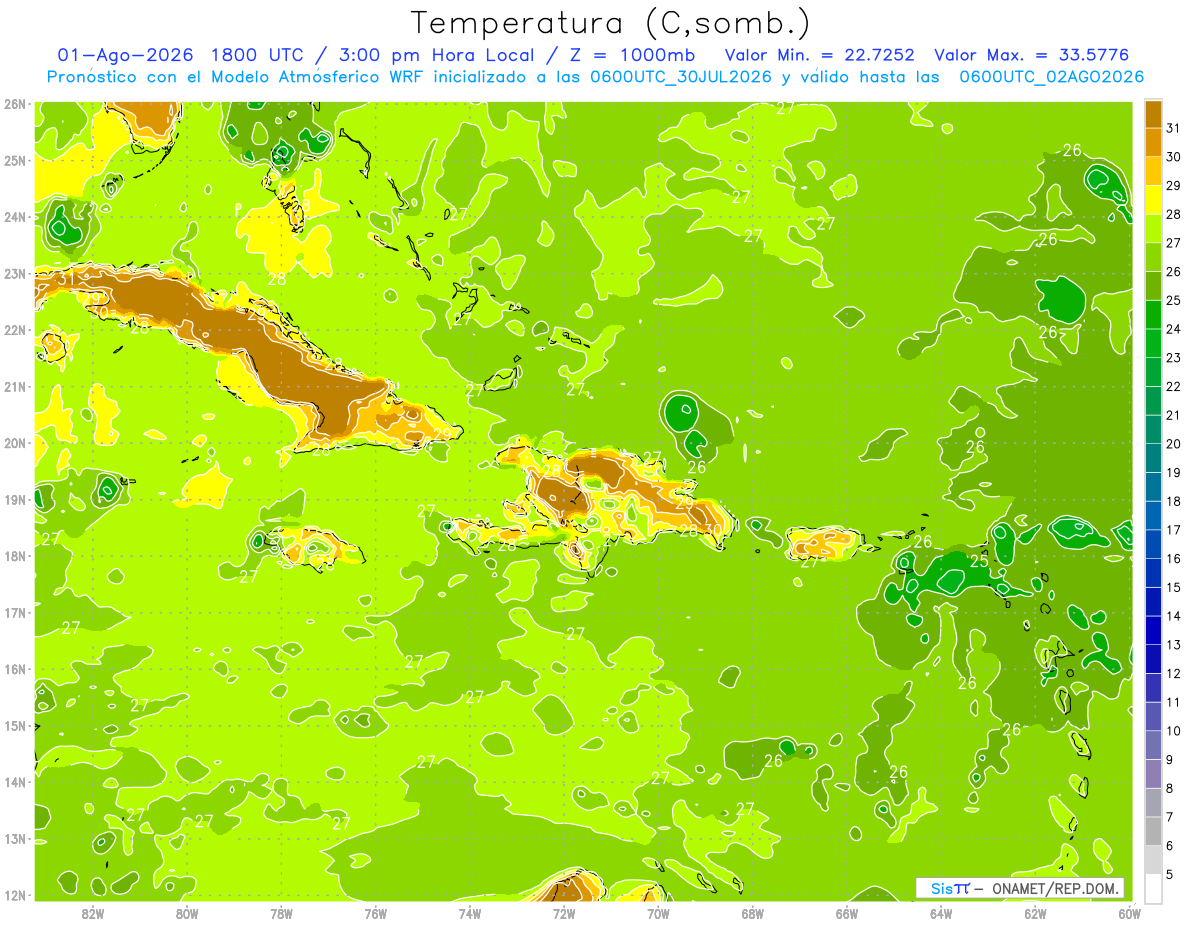Click the '70W' longitude axis label
This screenshot has height=927, width=1200.
pos(658,913)
